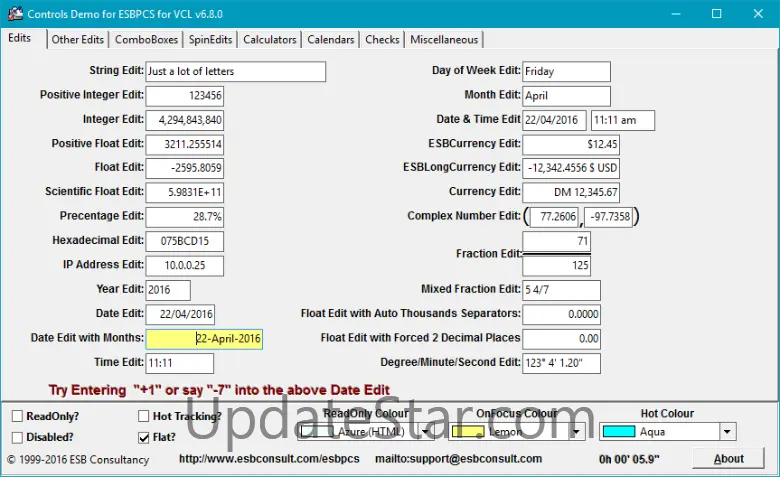Click the Lemon colour swatch
The width and height of the screenshot is (780, 477).
point(468,432)
